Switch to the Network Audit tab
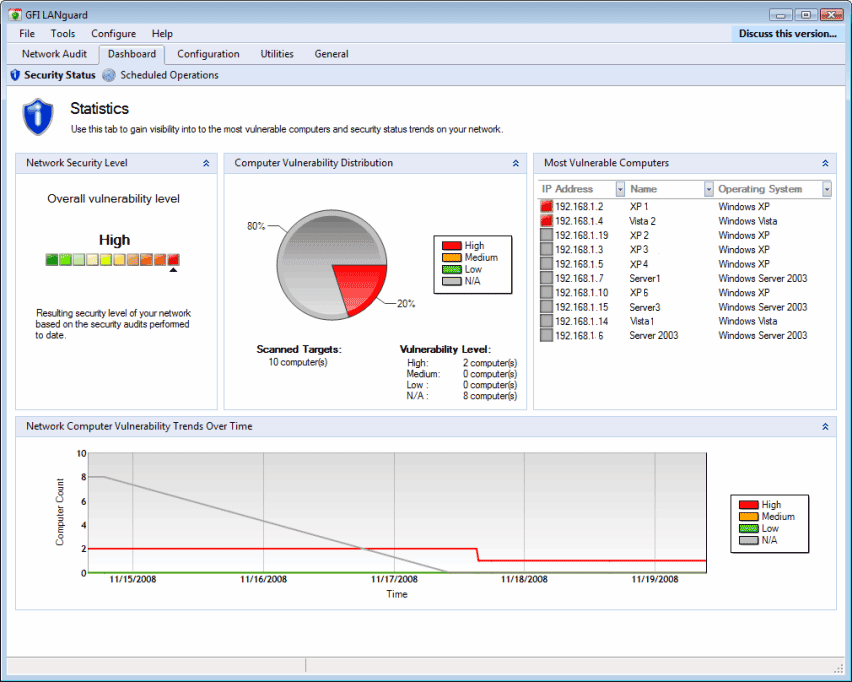 click(x=54, y=54)
